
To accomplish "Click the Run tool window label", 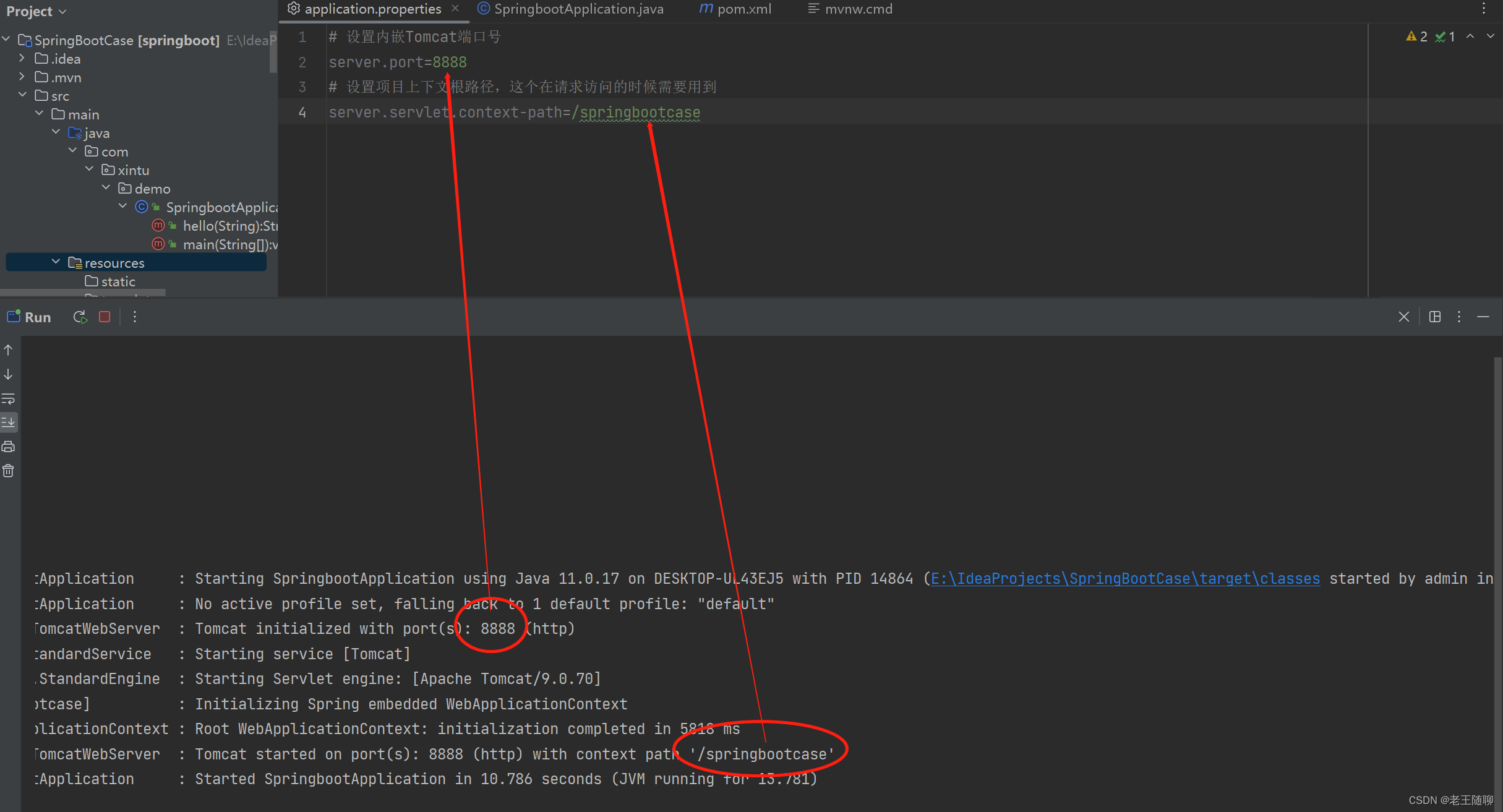I will pyautogui.click(x=38, y=317).
